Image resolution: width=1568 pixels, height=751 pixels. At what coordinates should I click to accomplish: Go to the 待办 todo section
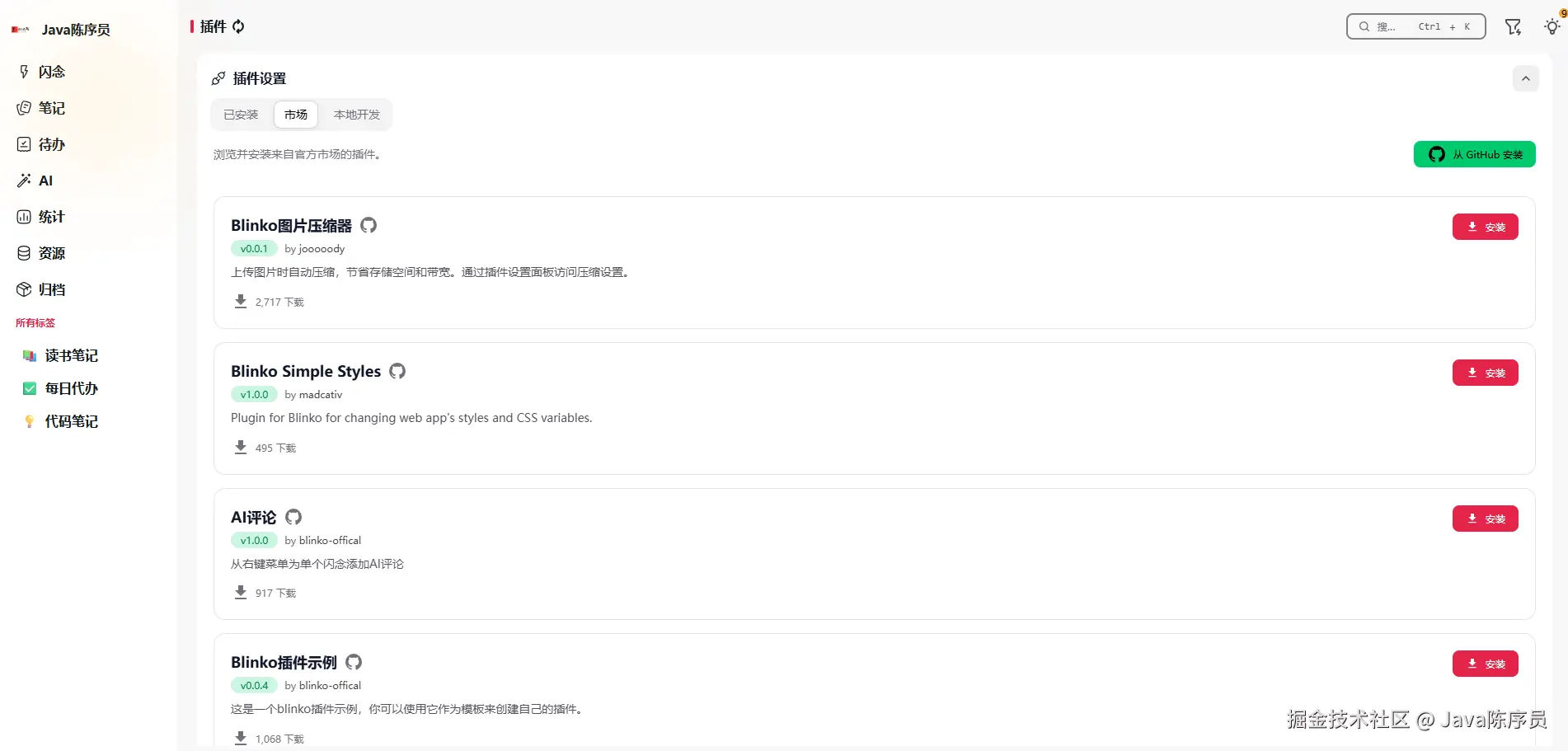coord(41,144)
